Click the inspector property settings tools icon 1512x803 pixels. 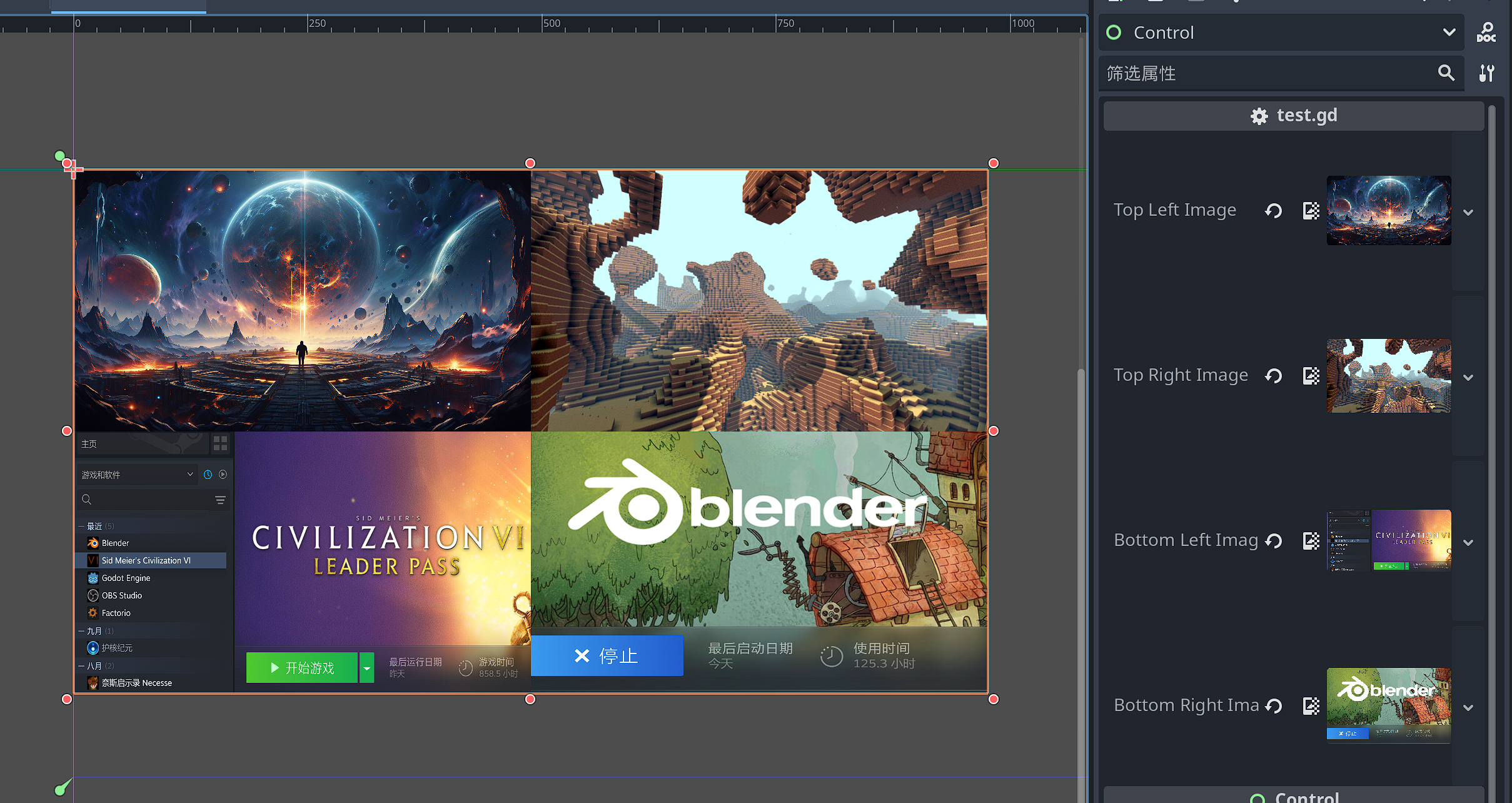[1486, 73]
